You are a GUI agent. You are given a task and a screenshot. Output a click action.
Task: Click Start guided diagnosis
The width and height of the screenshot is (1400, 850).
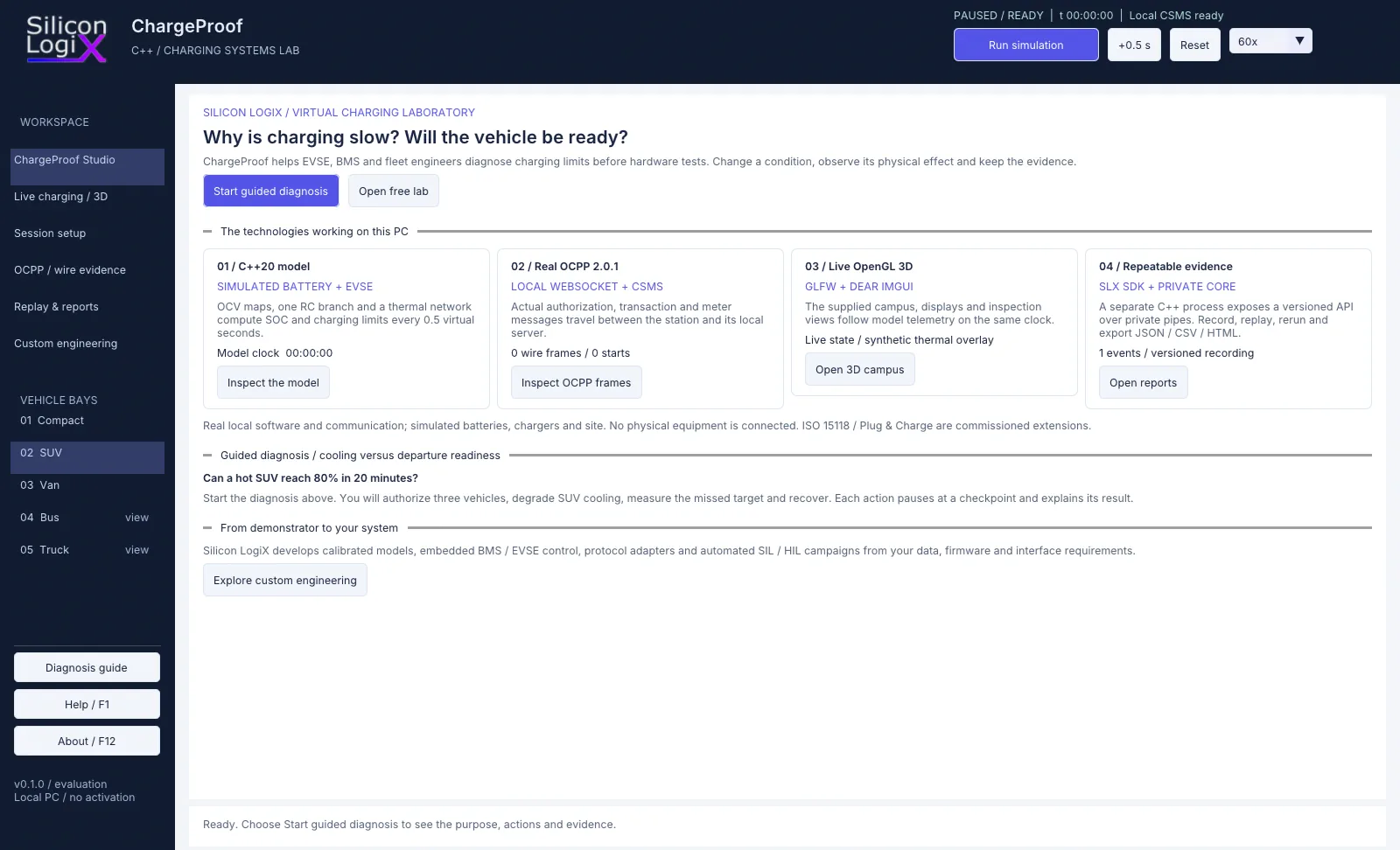click(x=270, y=191)
